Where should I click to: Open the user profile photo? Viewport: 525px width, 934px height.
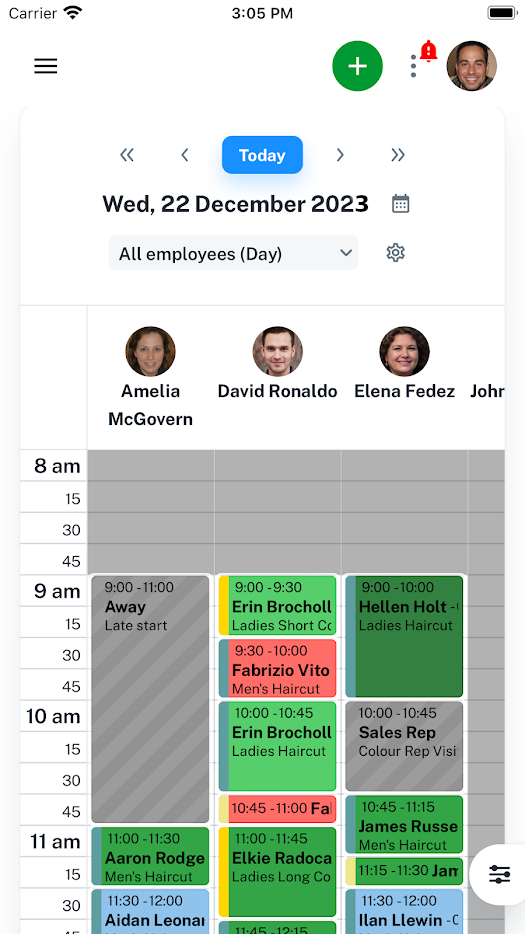[x=471, y=66]
